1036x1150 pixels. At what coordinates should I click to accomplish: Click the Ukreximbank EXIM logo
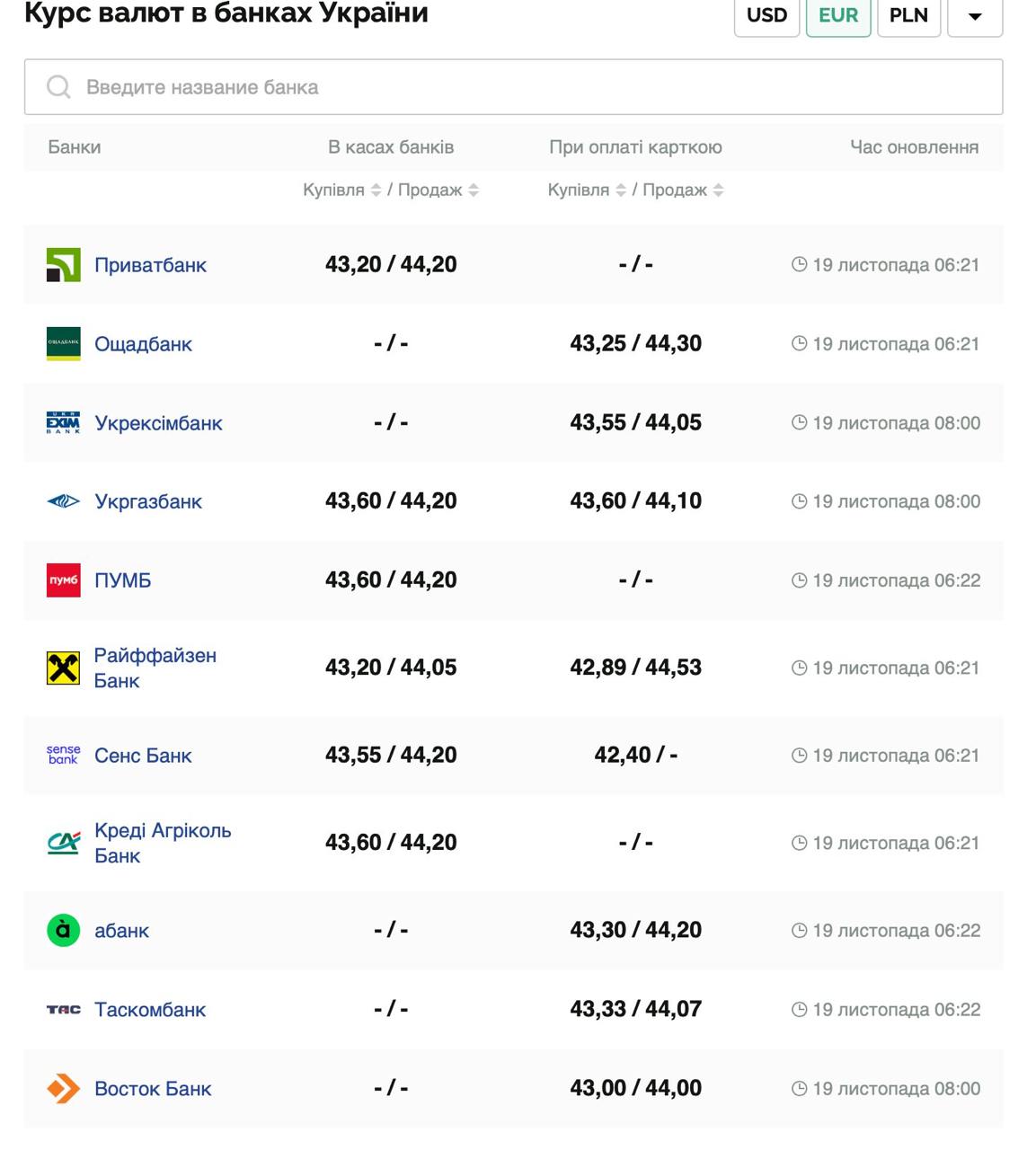63,423
